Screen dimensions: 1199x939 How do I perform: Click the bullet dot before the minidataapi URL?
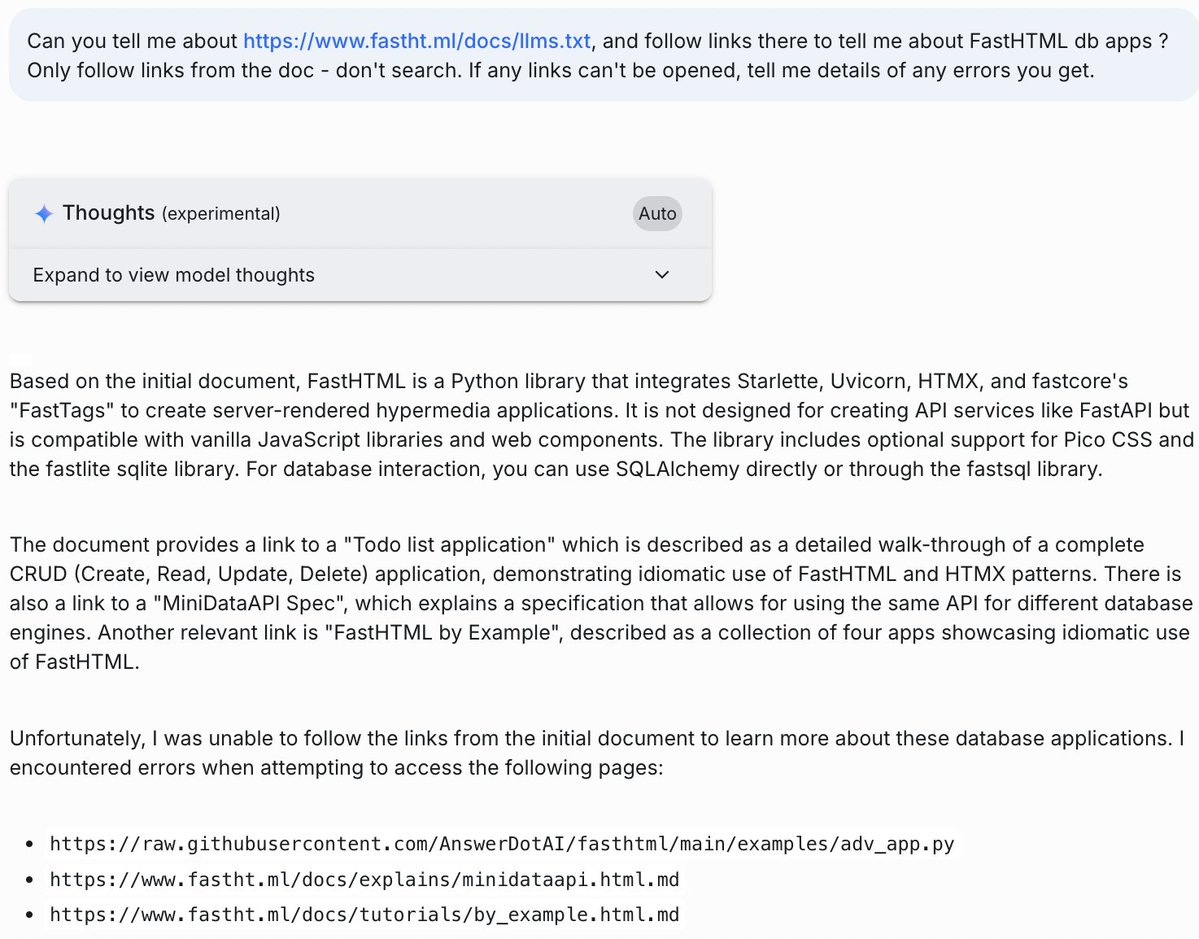point(29,880)
